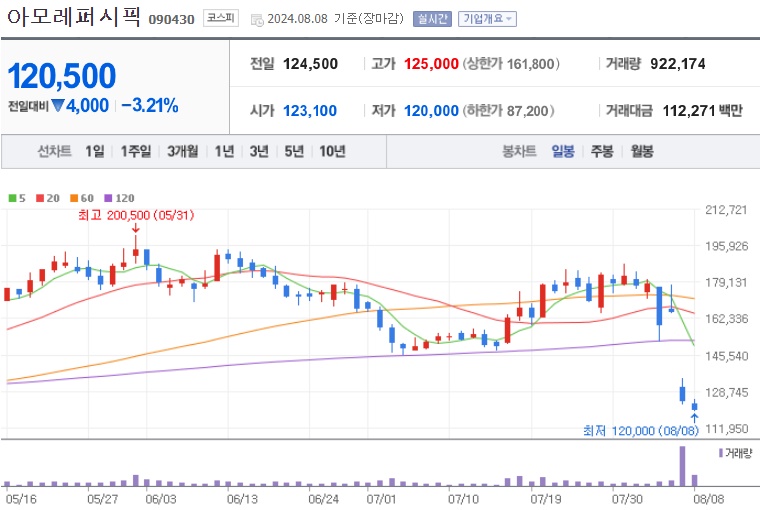This screenshot has height=510, width=760.
Task: Click the 05/16 date axis label
Action: [20, 499]
